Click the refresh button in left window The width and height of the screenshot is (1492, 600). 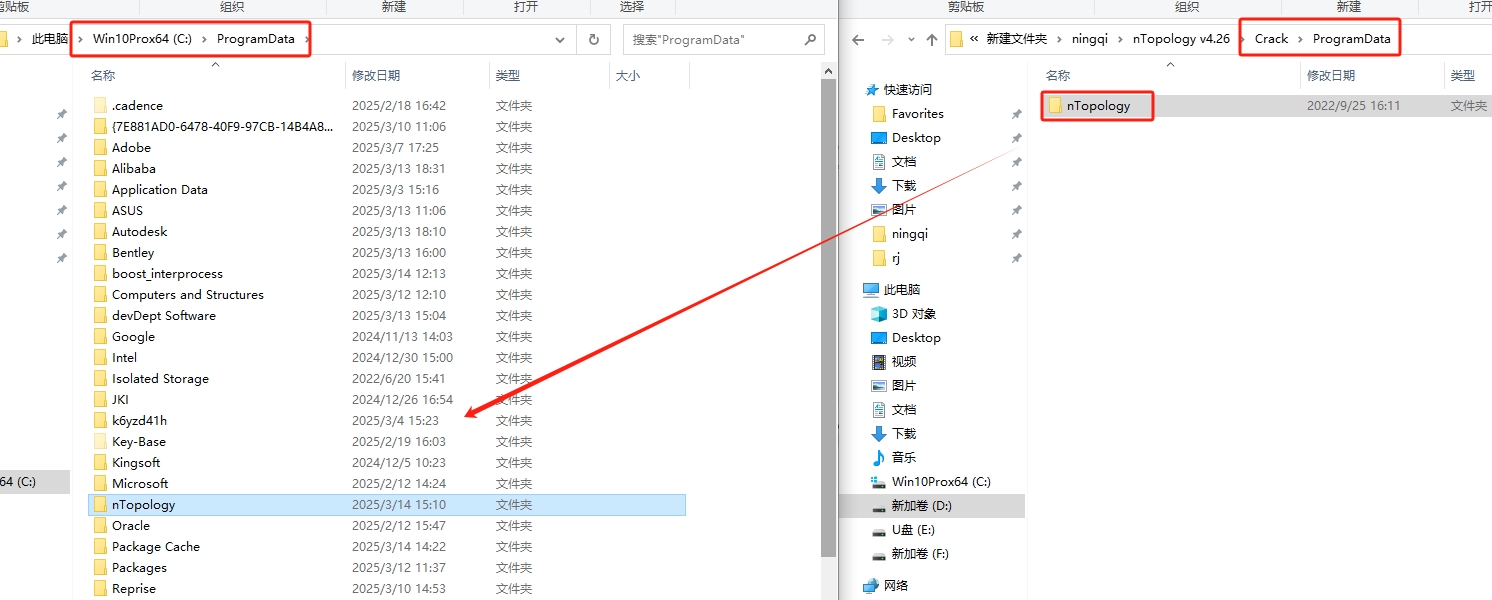pyautogui.click(x=593, y=40)
